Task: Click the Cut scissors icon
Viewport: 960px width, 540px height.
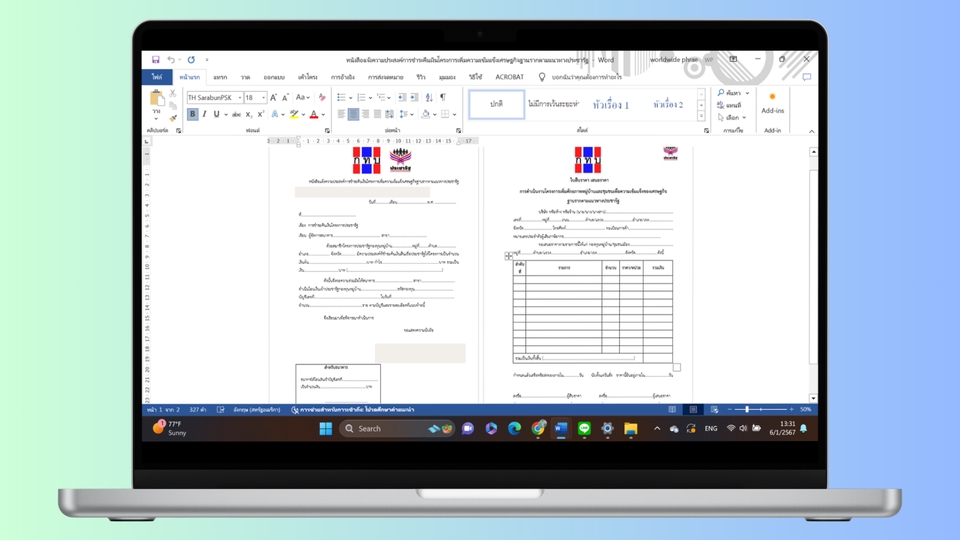Action: pos(173,93)
